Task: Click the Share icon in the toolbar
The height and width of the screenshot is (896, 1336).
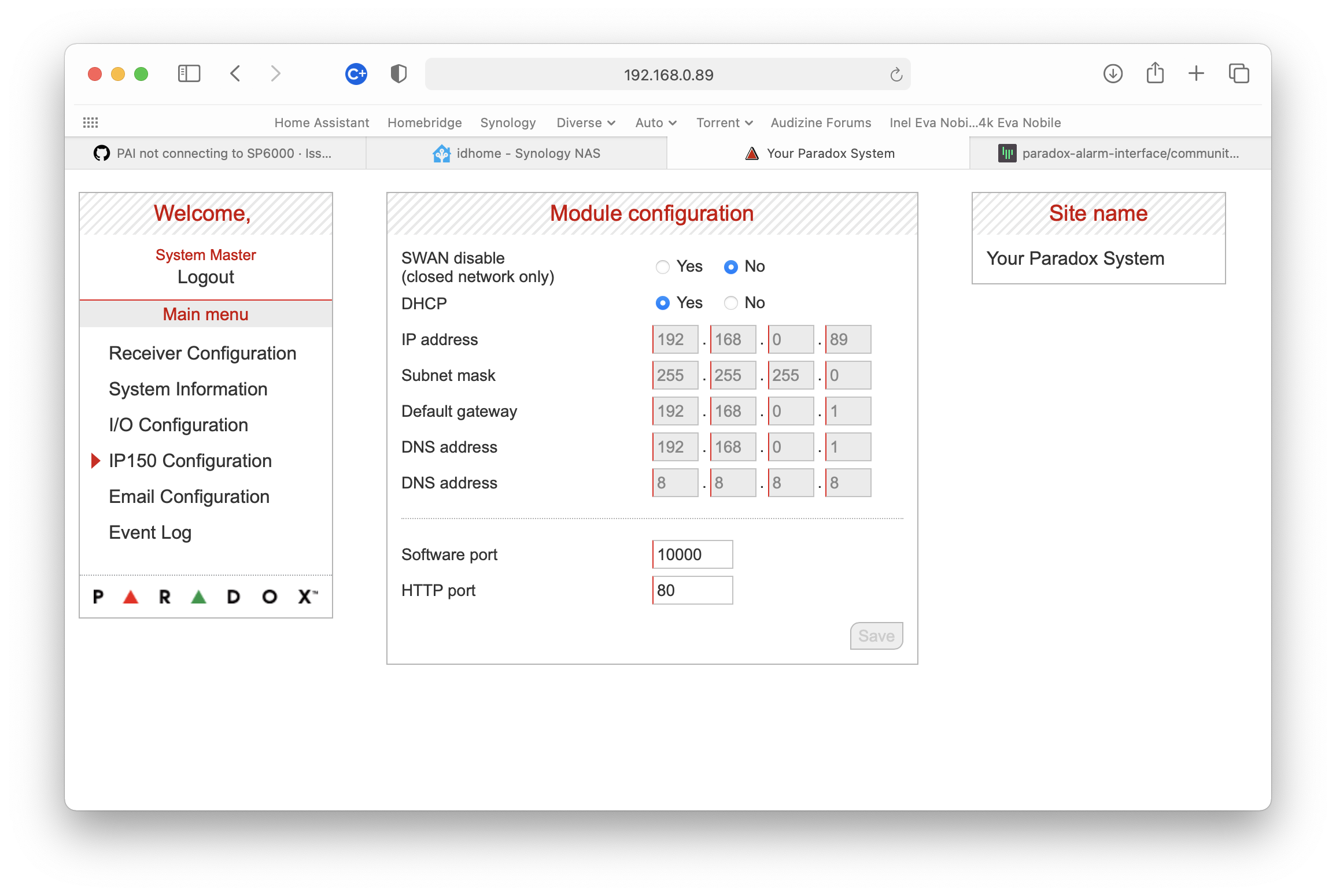Action: coord(1154,74)
